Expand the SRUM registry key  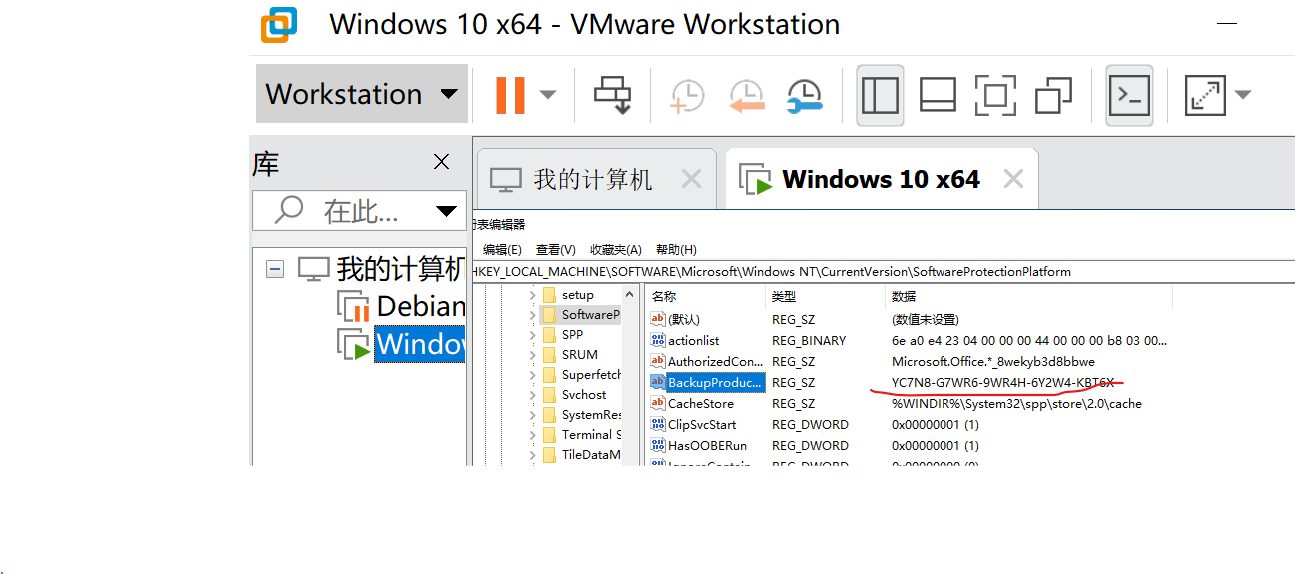[x=532, y=355]
